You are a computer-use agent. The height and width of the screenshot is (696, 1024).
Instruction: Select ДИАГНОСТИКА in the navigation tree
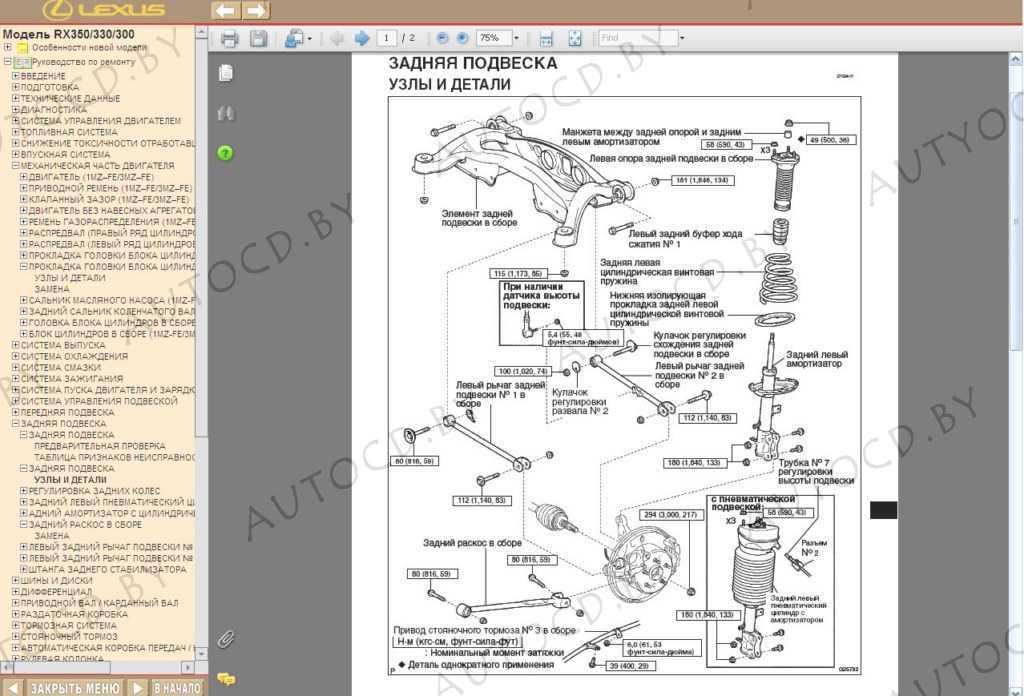tap(50, 110)
